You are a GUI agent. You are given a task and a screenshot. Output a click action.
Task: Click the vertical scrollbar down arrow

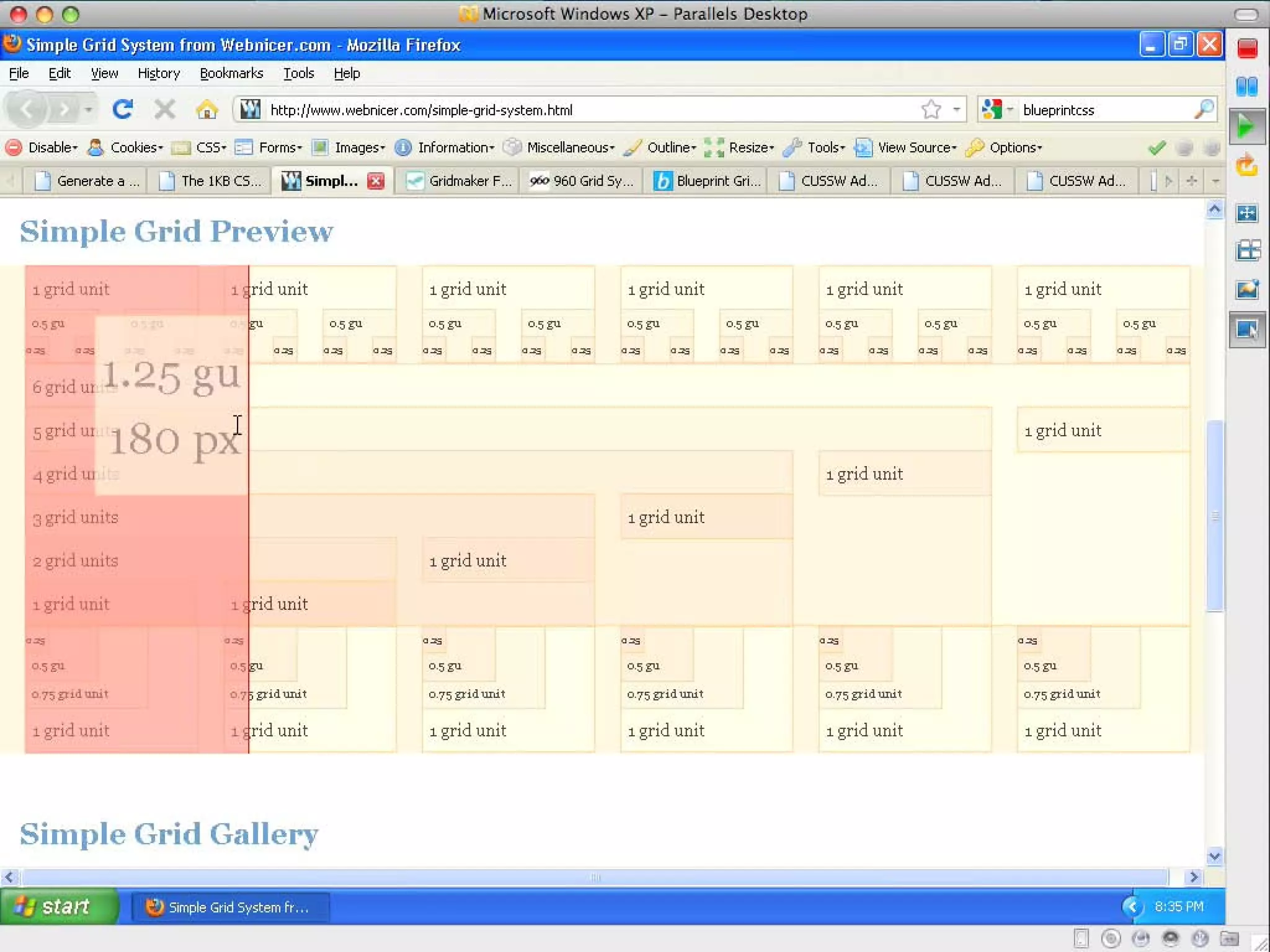pyautogui.click(x=1214, y=857)
